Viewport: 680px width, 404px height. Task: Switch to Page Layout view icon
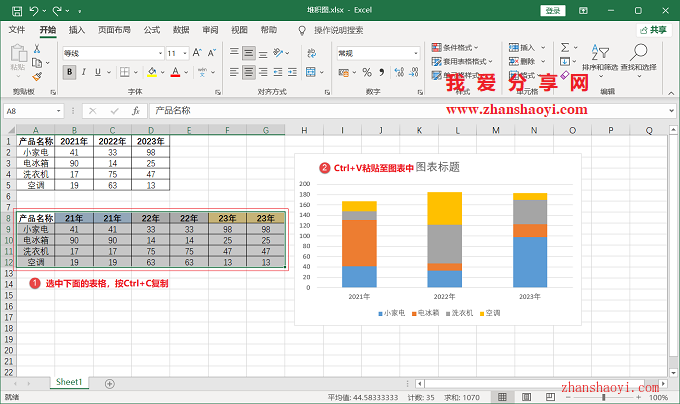click(526, 397)
